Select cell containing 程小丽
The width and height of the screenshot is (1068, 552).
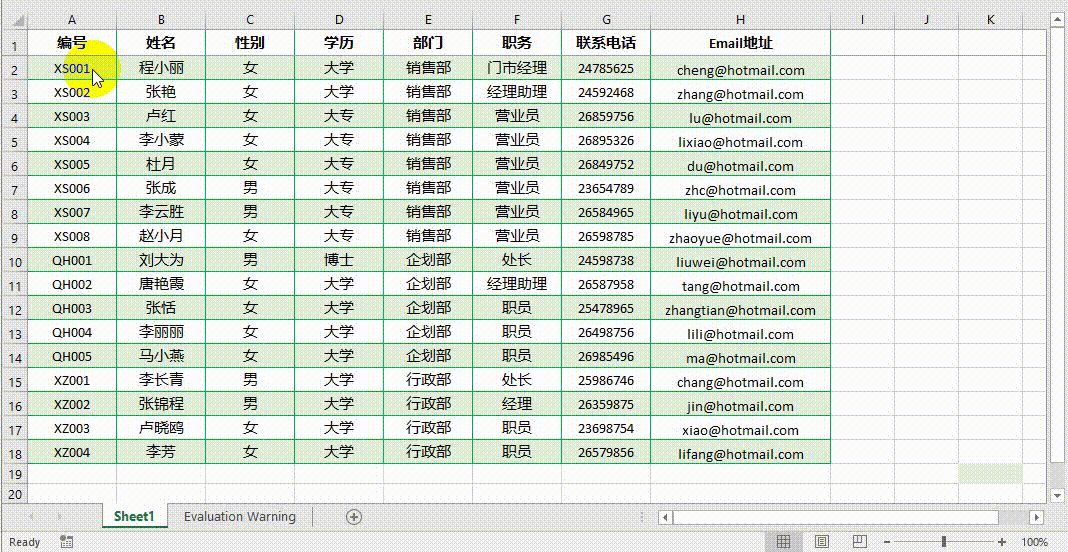pyautogui.click(x=161, y=68)
